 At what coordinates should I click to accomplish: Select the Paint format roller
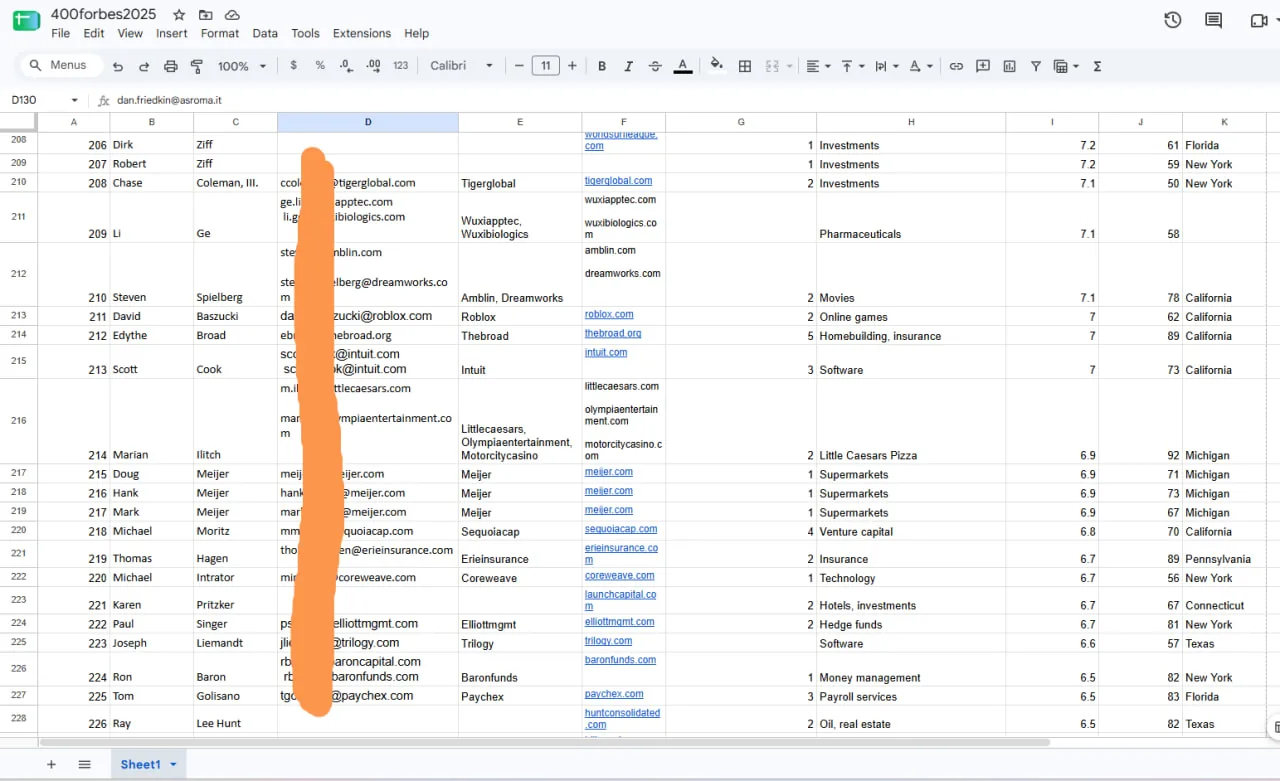click(x=196, y=66)
